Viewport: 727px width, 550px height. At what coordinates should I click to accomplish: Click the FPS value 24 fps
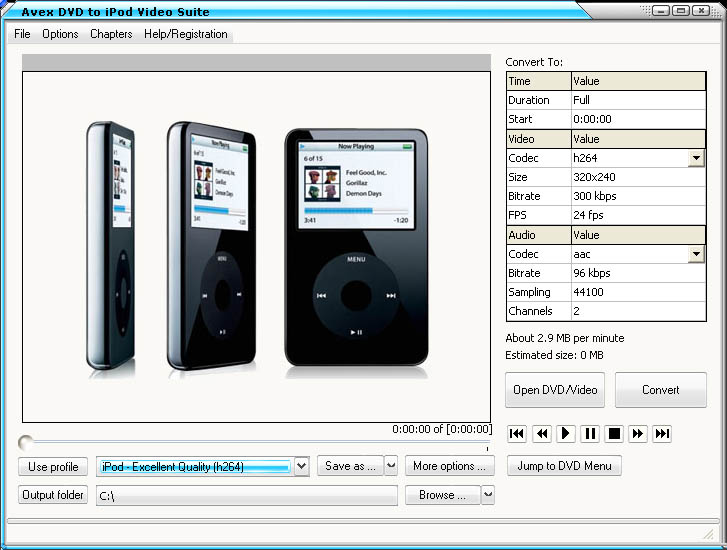tap(638, 215)
